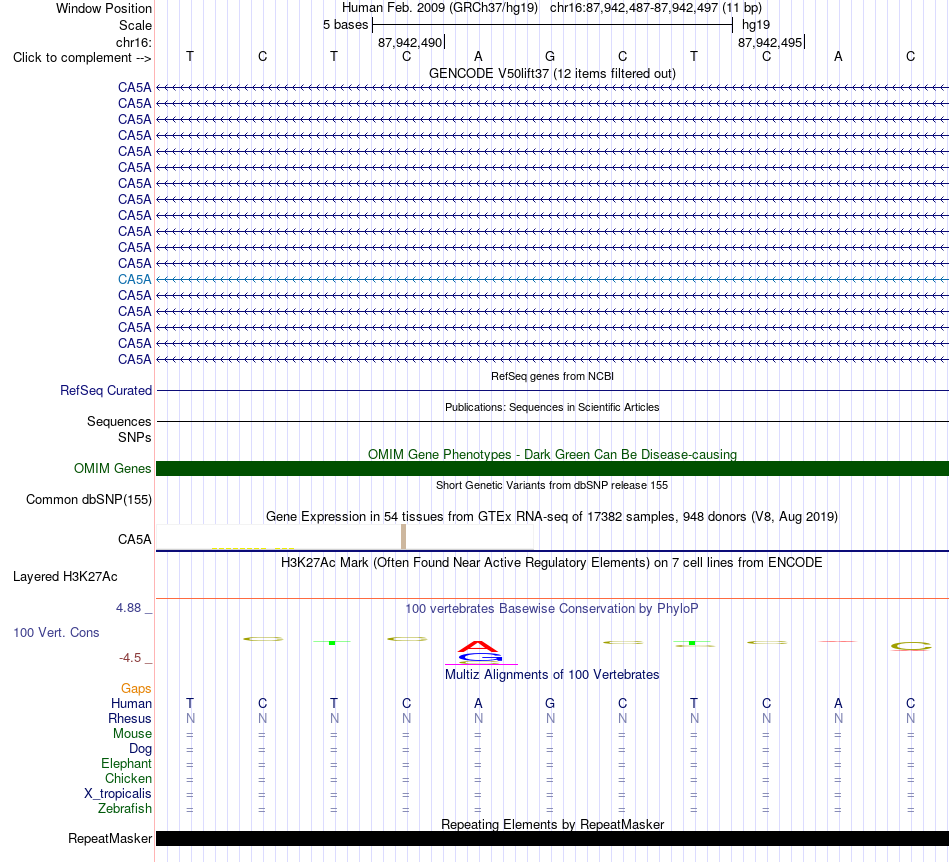950x862 pixels.
Task: Click the red and blue A/G conservation logo
Action: [x=479, y=652]
